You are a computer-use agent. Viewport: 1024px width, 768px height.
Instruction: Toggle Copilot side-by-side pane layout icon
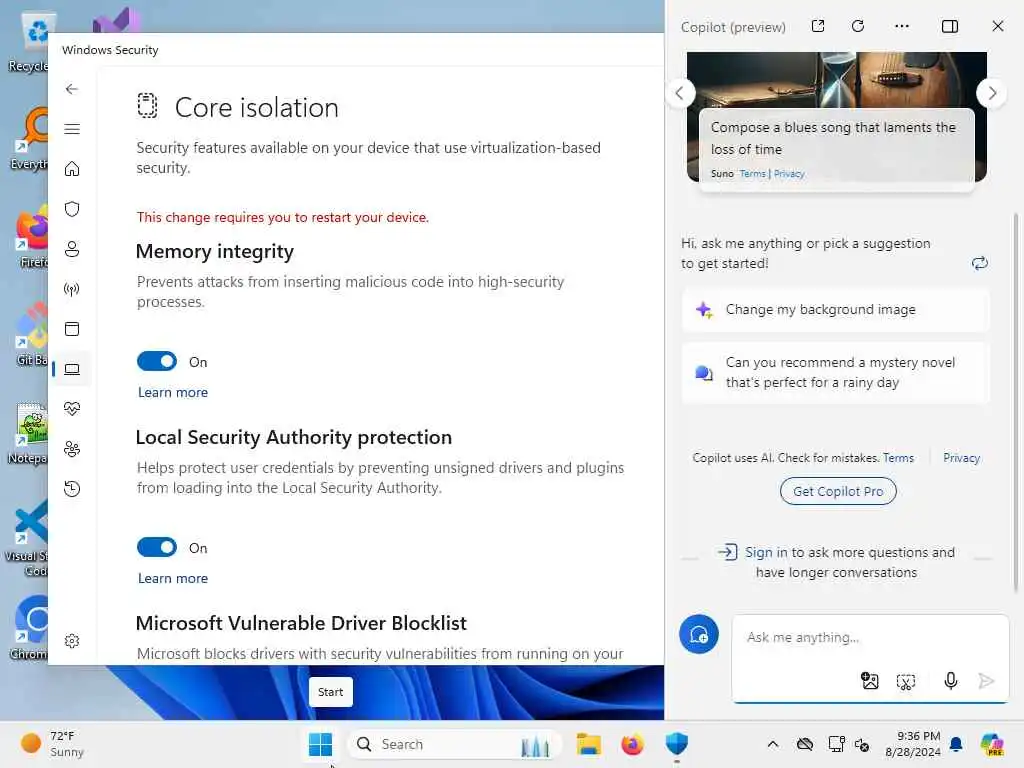pos(950,26)
